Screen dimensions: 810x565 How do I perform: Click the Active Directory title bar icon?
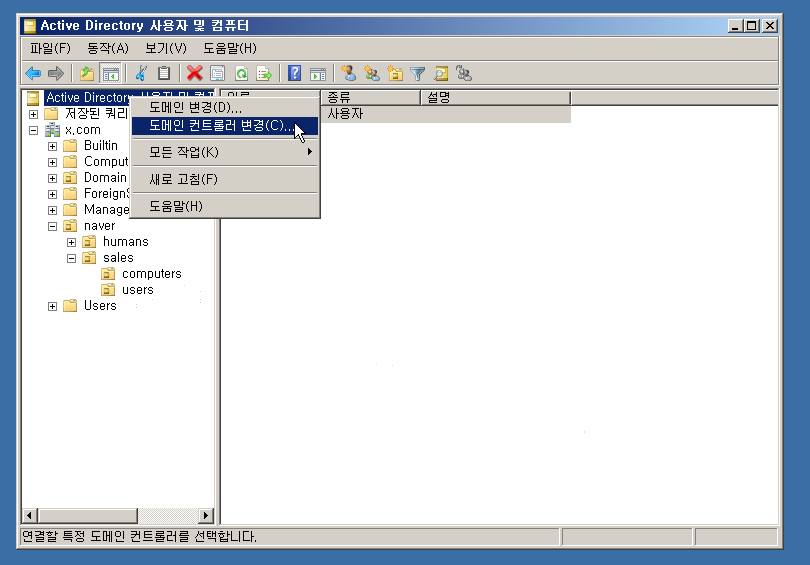click(x=30, y=26)
